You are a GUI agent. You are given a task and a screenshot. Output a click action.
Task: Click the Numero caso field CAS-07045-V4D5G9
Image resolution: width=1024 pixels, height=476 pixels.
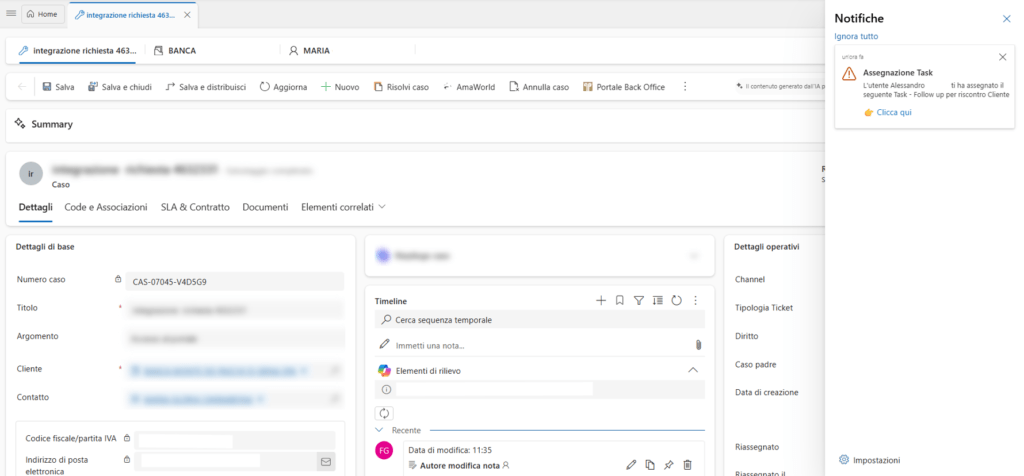[x=234, y=281]
